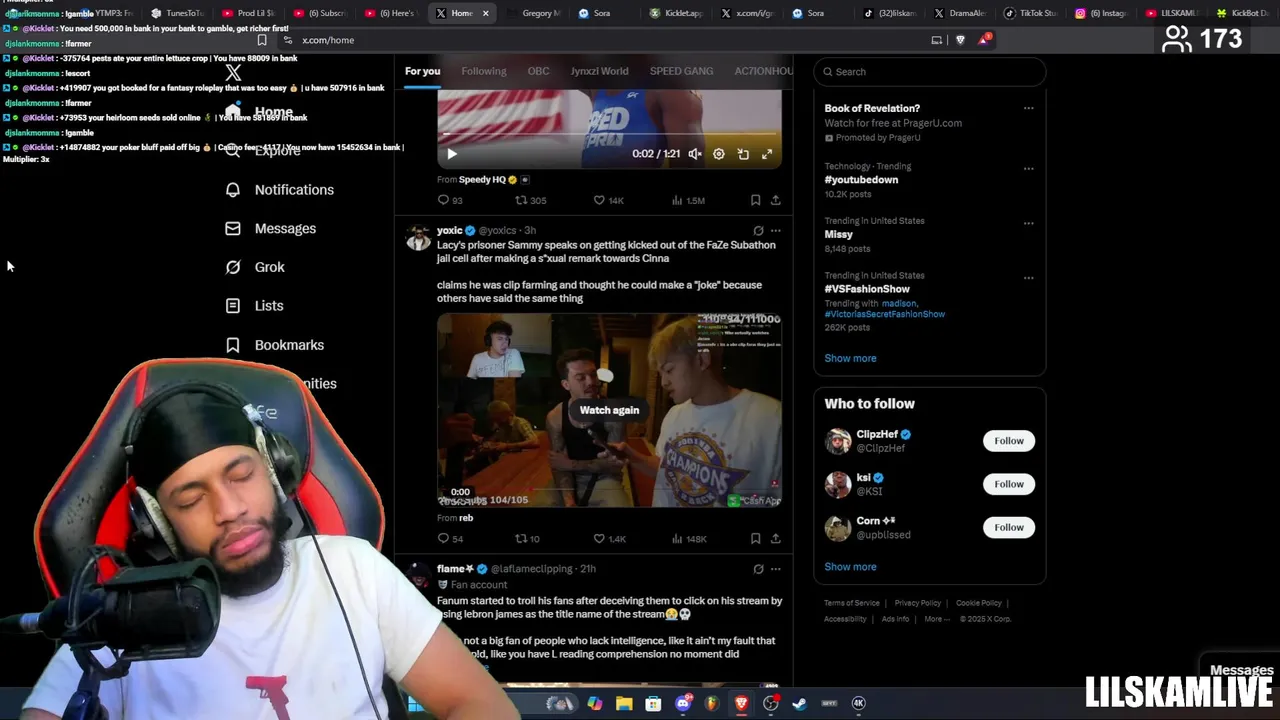
Task: Bookmark the Speedy HQ post
Action: coord(755,200)
